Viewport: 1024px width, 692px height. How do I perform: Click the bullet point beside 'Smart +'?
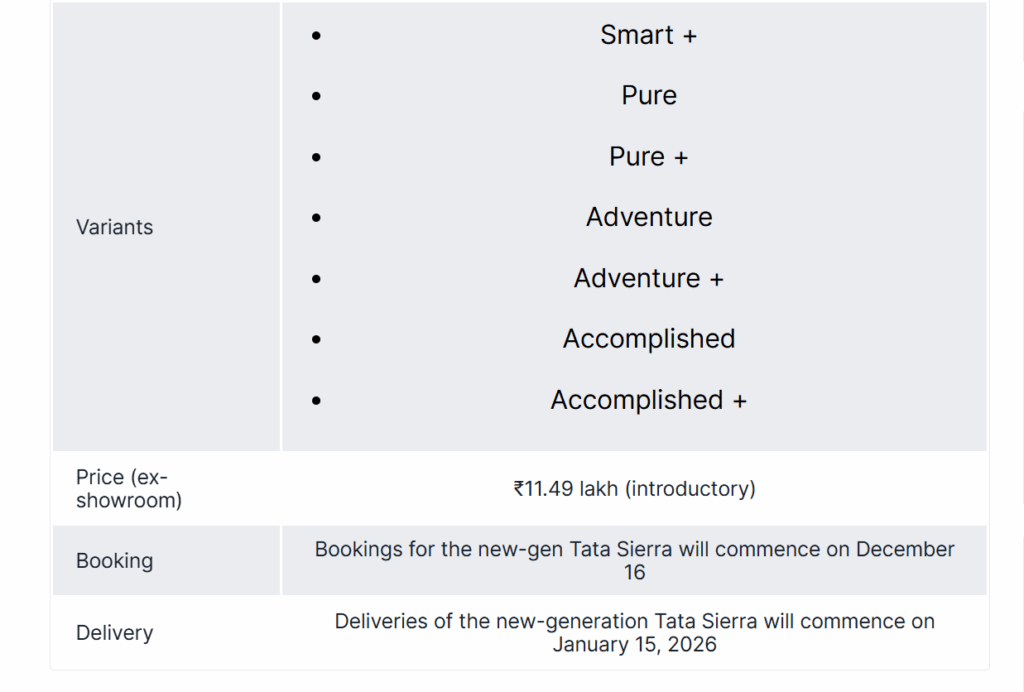pos(317,36)
